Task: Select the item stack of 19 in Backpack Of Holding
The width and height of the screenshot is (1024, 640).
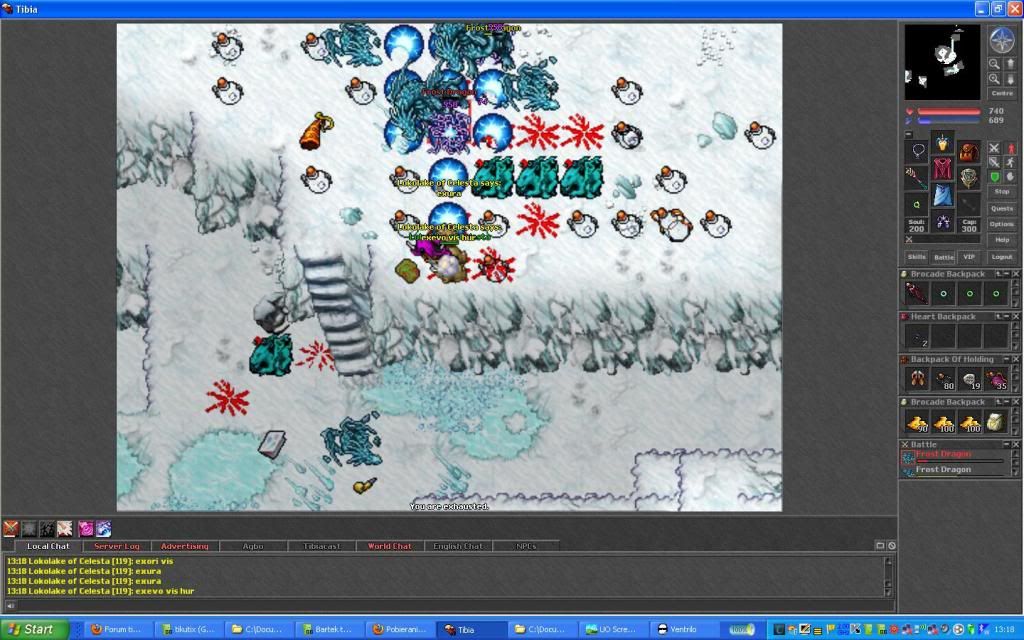Action: (x=969, y=379)
